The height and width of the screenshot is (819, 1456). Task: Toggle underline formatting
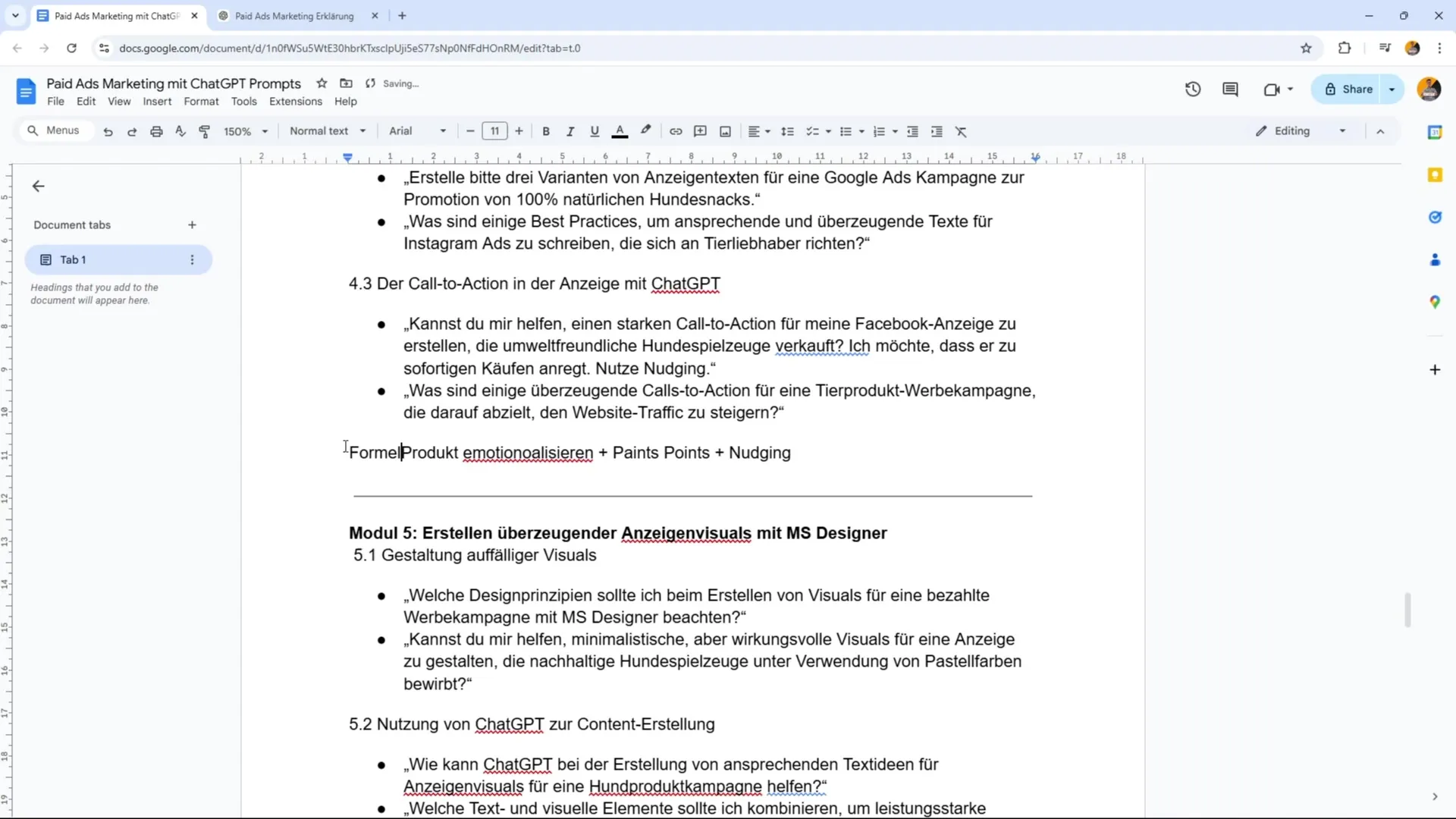[x=595, y=131]
